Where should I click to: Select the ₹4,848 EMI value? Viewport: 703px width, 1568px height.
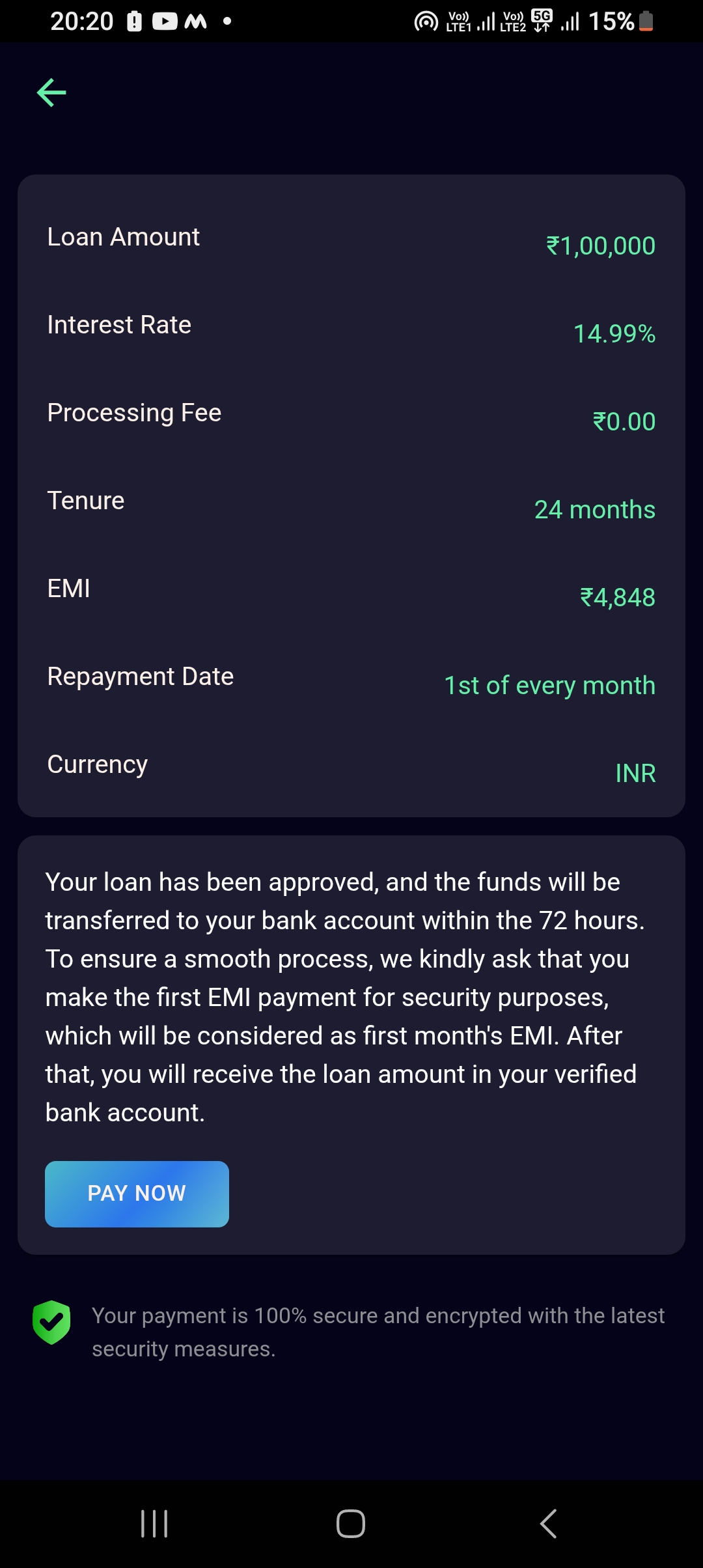tap(617, 598)
